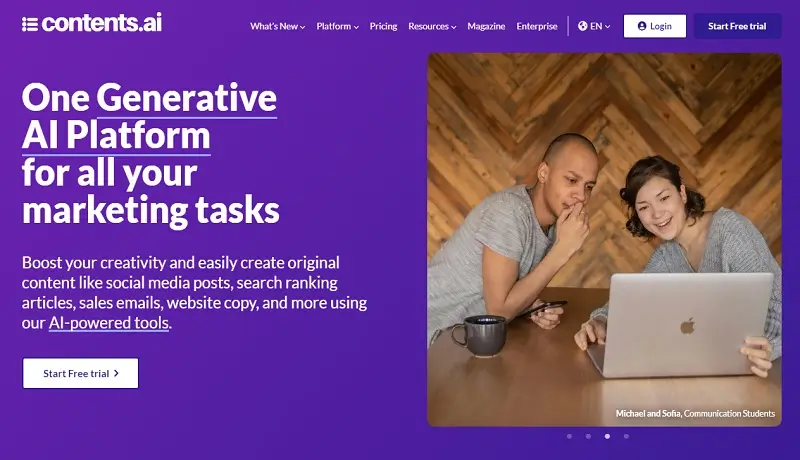
Task: Select the first carousel dot
Action: coord(569,436)
